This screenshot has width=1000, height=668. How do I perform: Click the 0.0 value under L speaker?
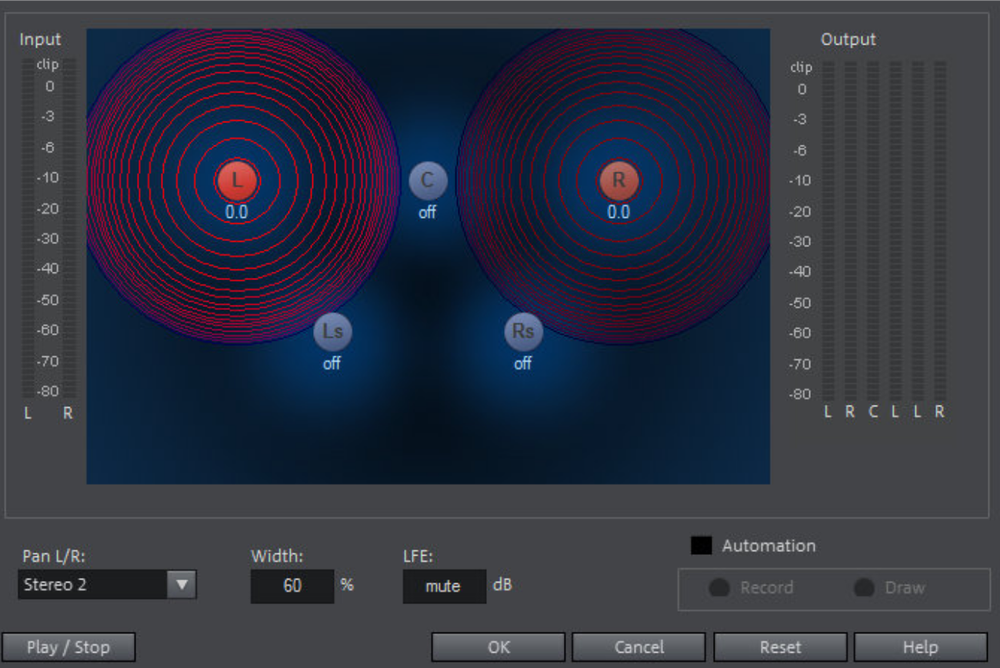tap(237, 212)
